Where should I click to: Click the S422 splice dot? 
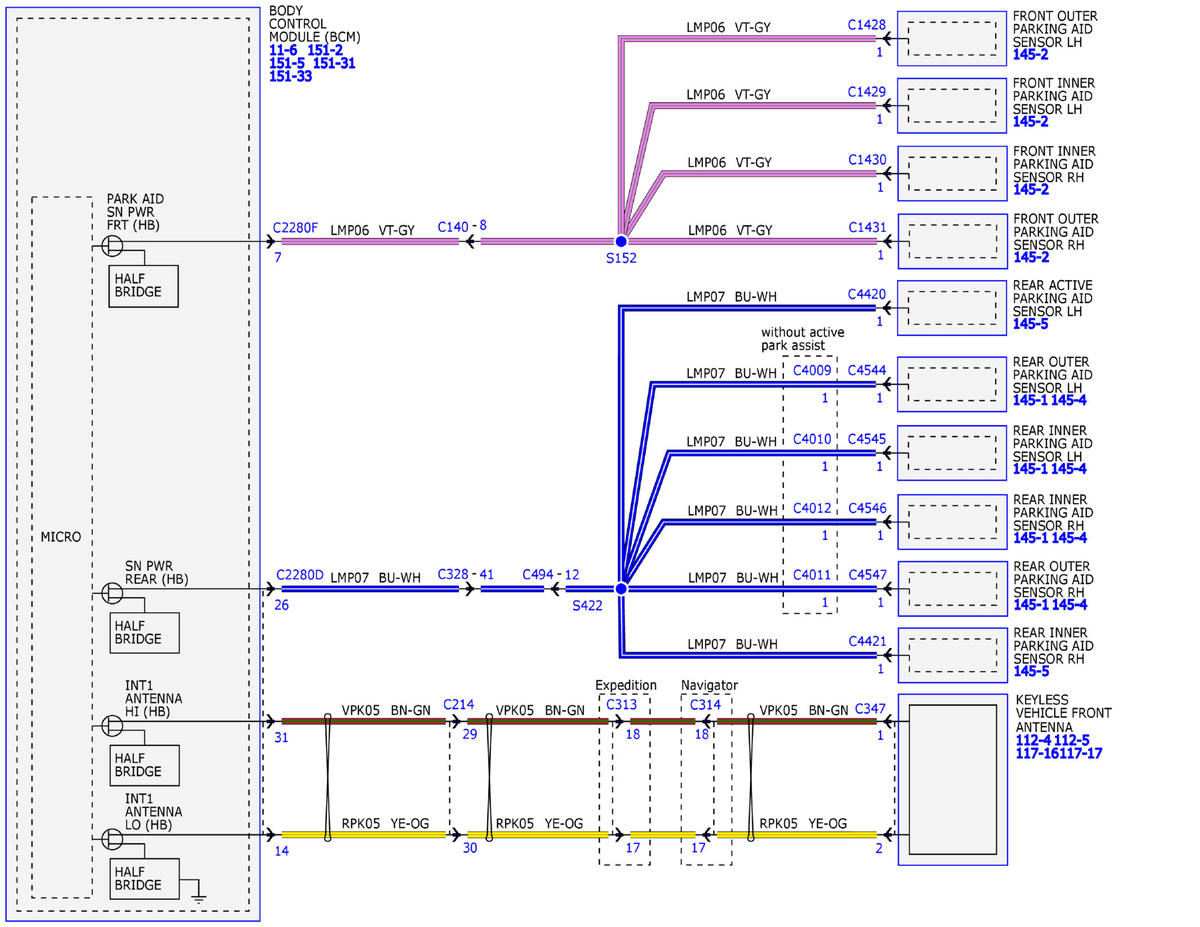[621, 589]
